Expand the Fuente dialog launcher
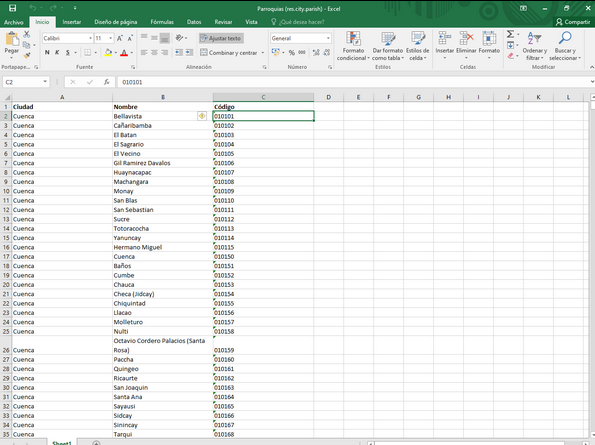The width and height of the screenshot is (595, 445). pos(133,67)
